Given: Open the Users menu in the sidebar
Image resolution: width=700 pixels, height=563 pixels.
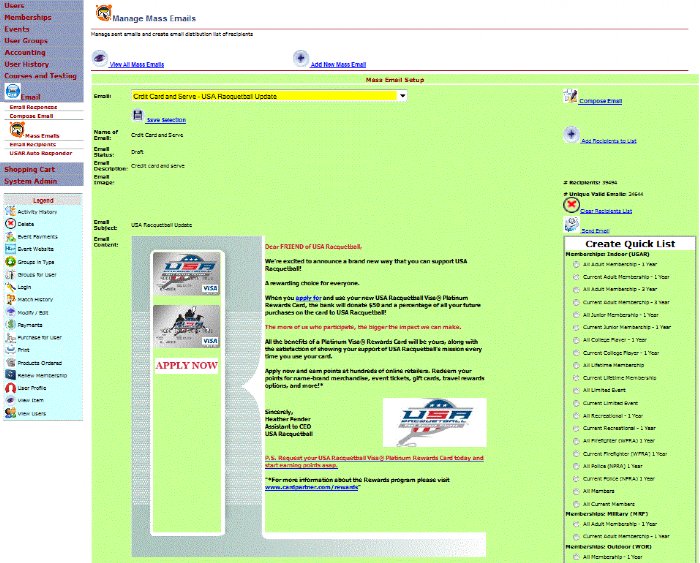Looking at the screenshot, I should [14, 5].
